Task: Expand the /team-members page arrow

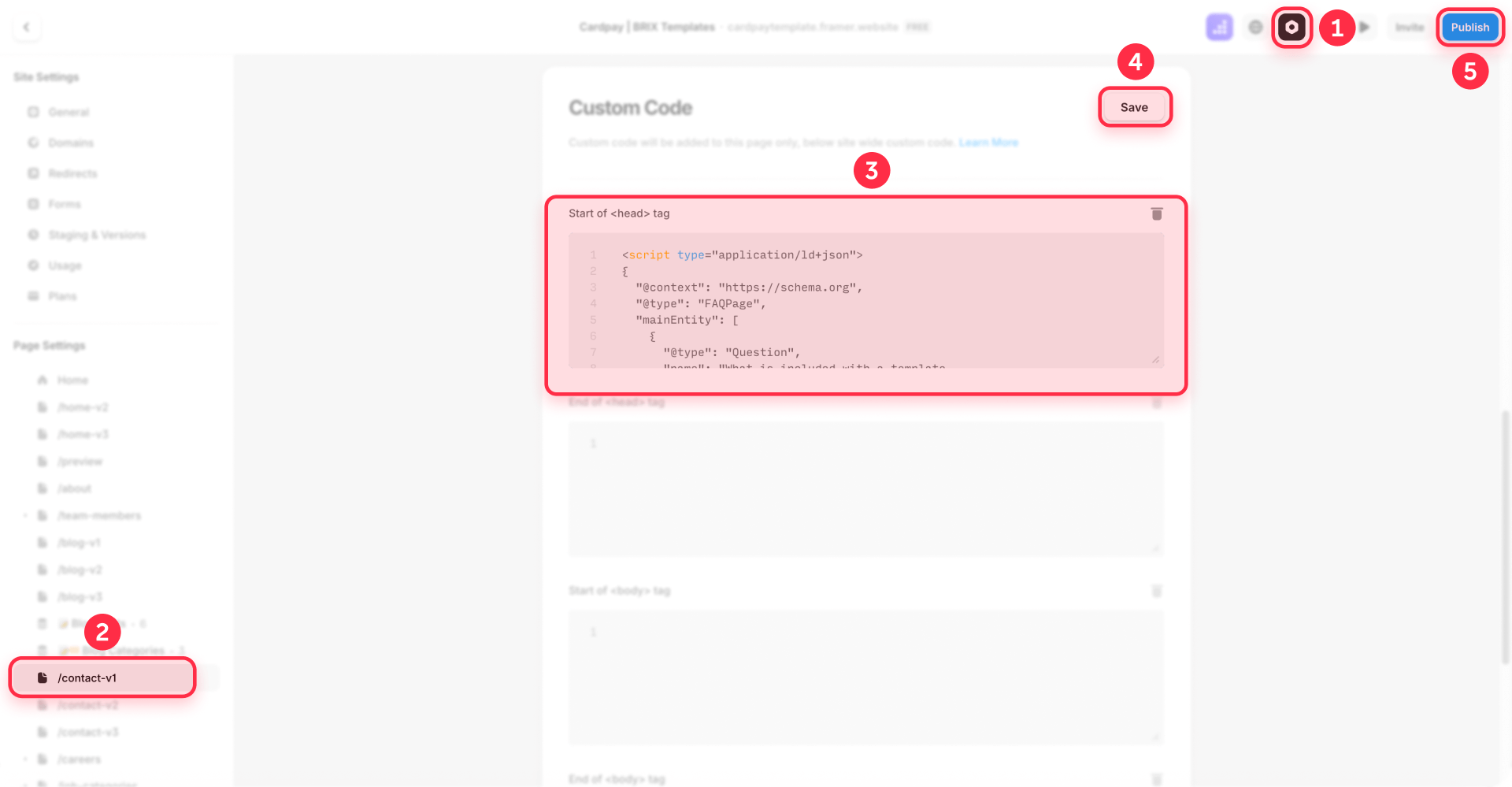Action: tap(25, 515)
